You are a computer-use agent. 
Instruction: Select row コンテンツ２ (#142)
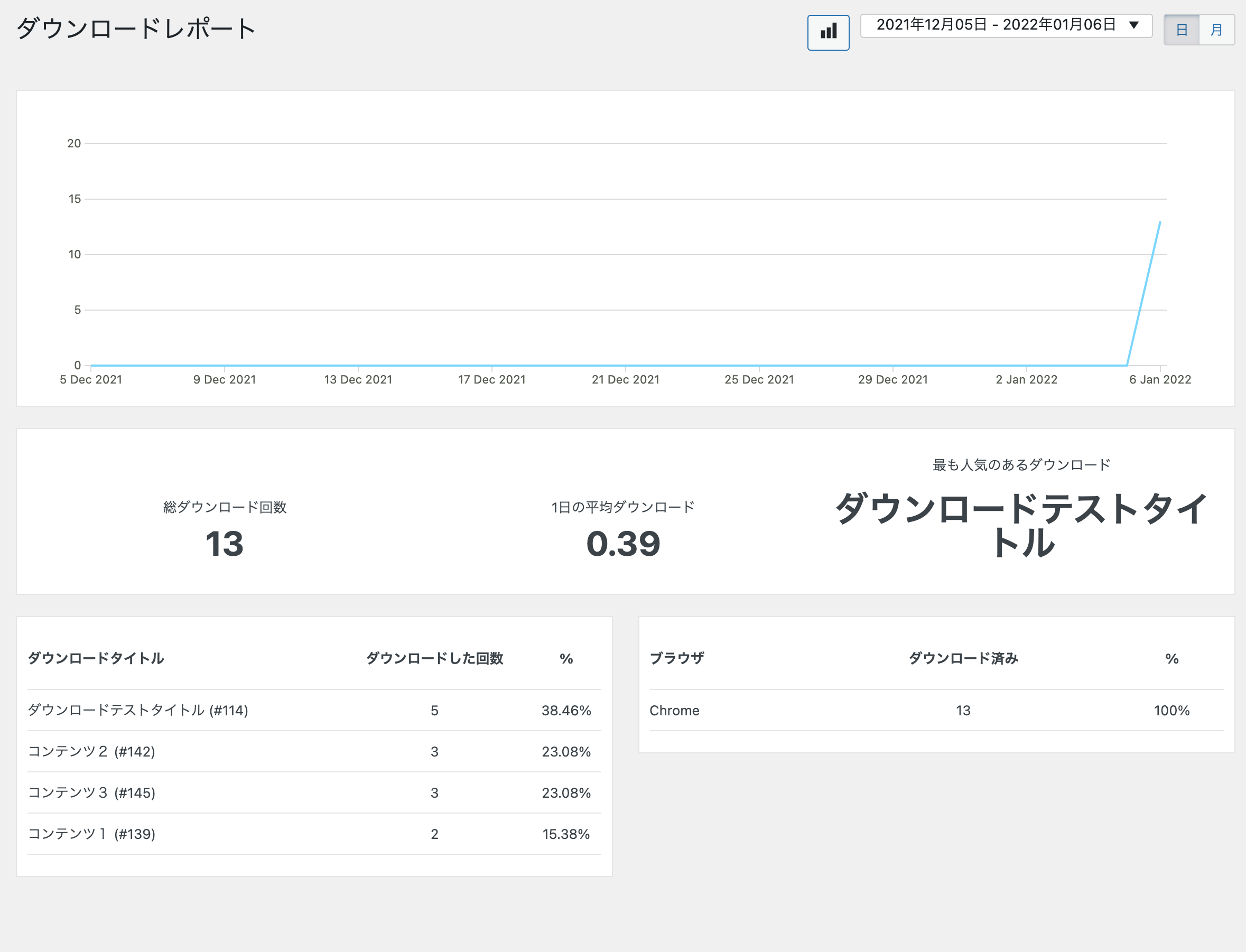click(314, 752)
